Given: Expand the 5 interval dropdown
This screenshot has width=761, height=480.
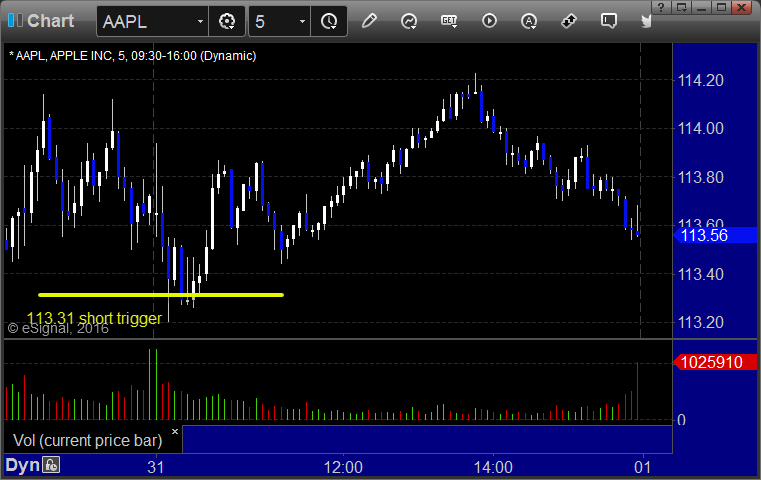Looking at the screenshot, I should (x=302, y=21).
